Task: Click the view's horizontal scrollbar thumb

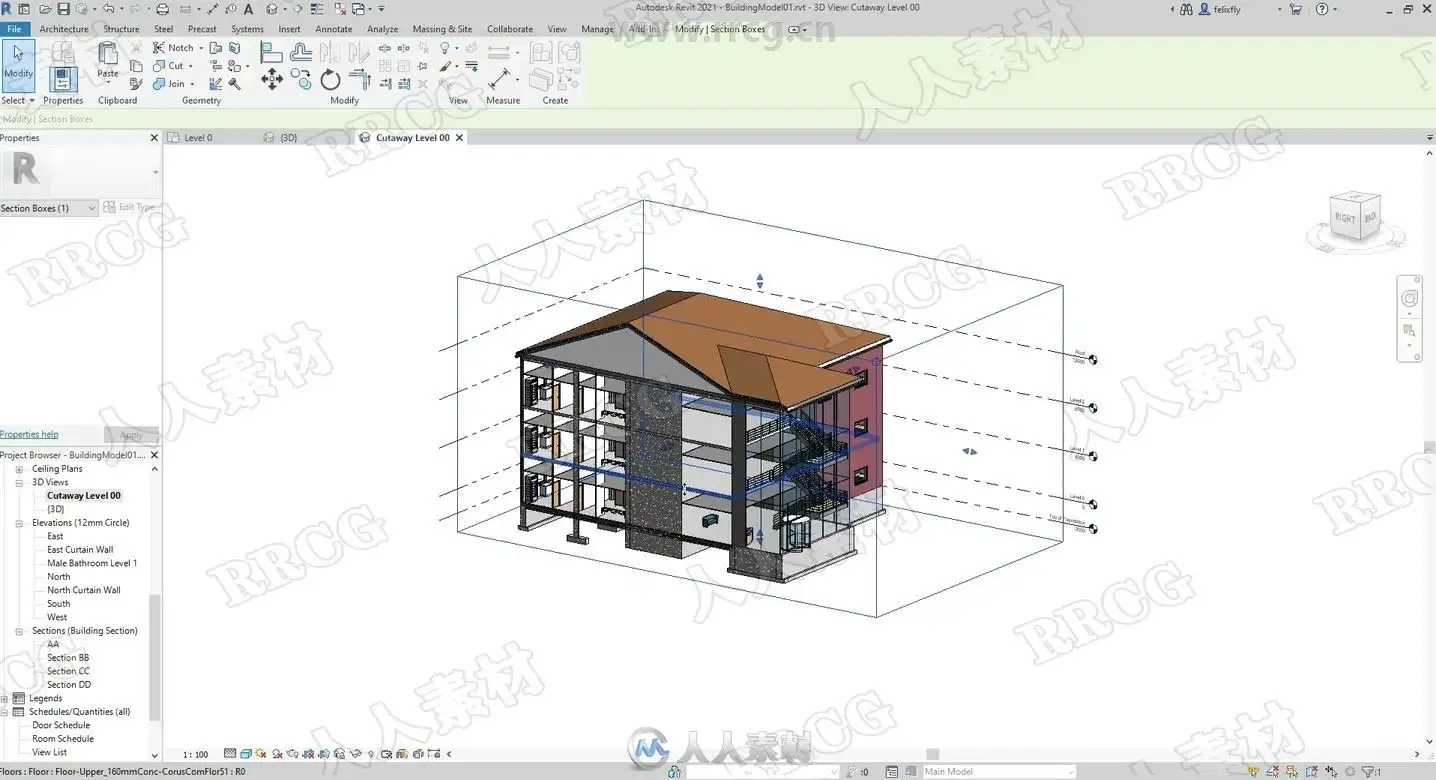Action: [932, 754]
